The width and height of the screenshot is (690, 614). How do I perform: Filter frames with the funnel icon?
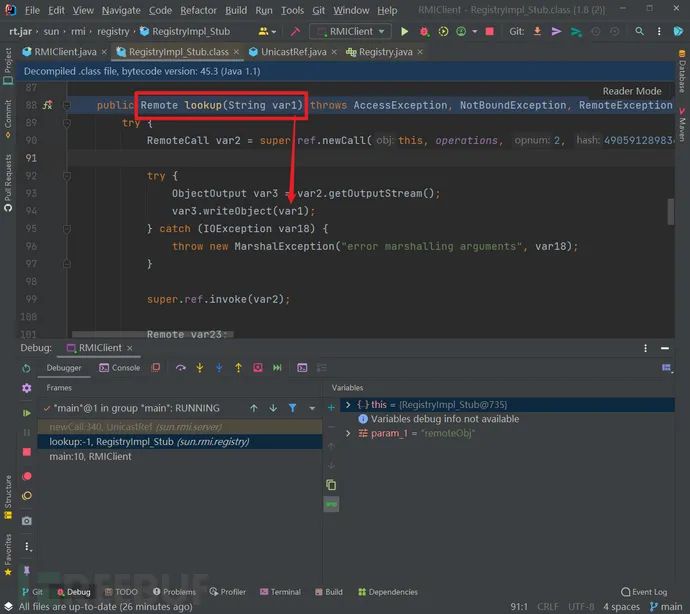tap(293, 408)
